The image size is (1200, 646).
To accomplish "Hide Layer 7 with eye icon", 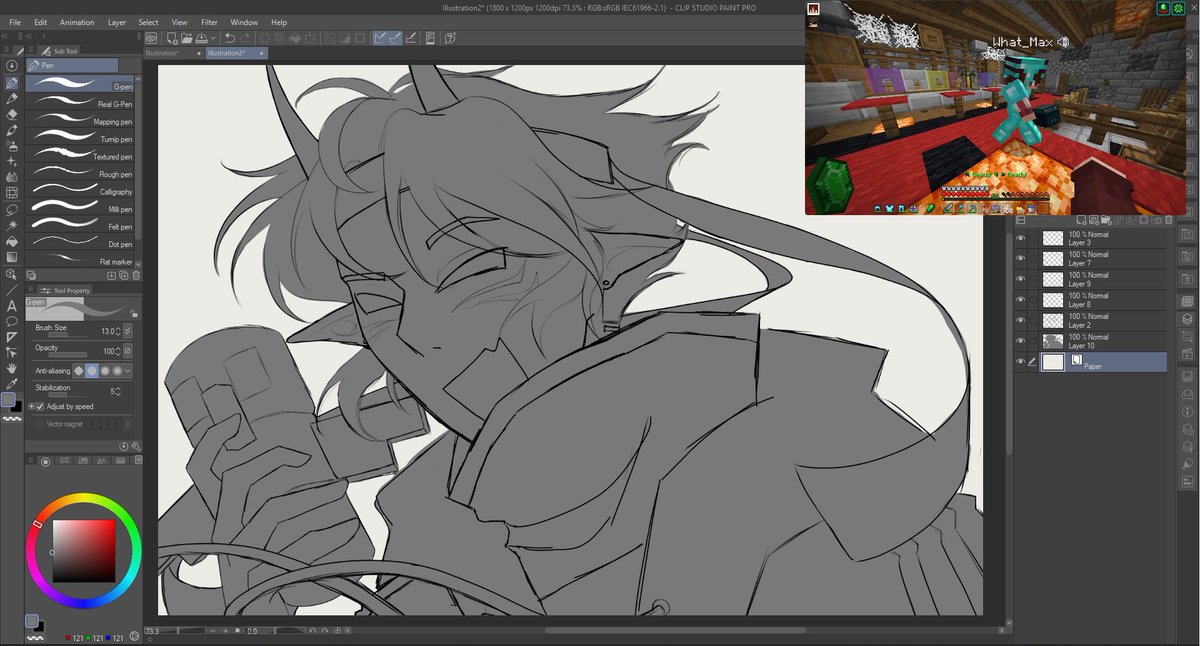I will click(x=1021, y=258).
